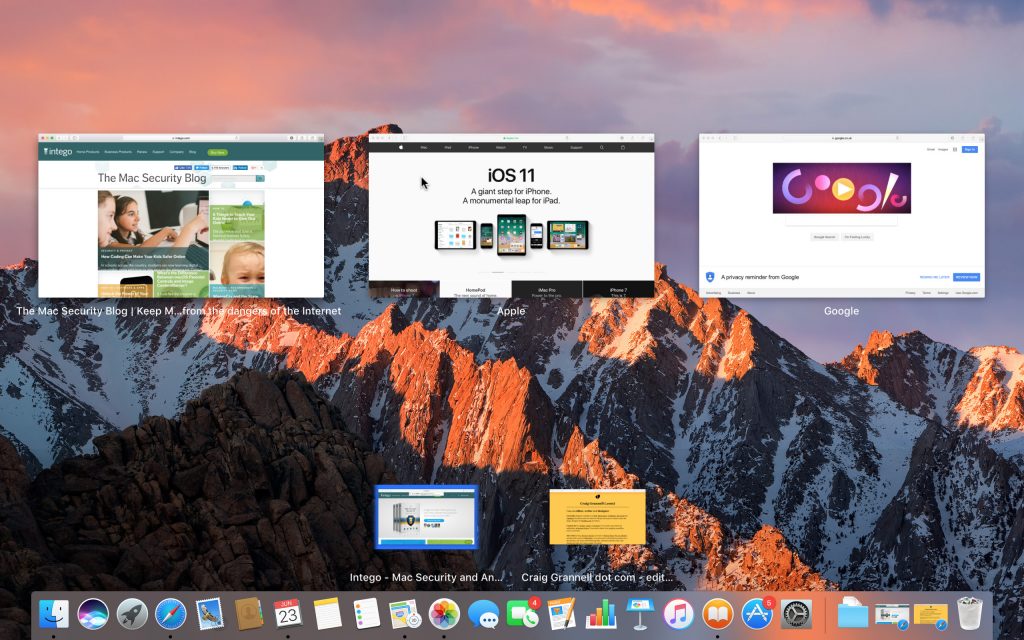Click 'A privacy reminder from Google' text

coord(760,277)
